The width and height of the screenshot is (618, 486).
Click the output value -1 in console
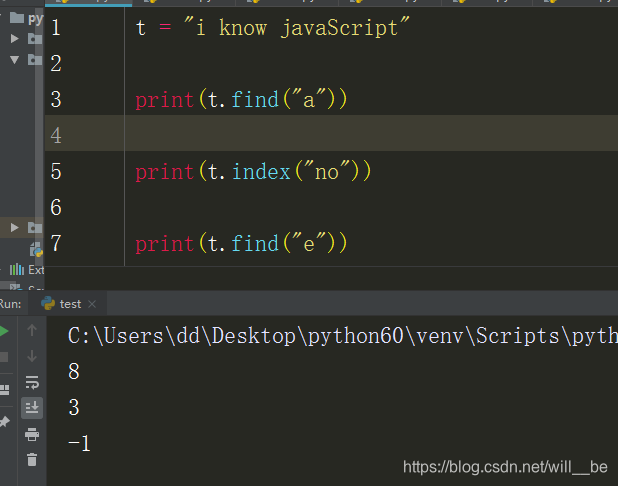[x=79, y=443]
